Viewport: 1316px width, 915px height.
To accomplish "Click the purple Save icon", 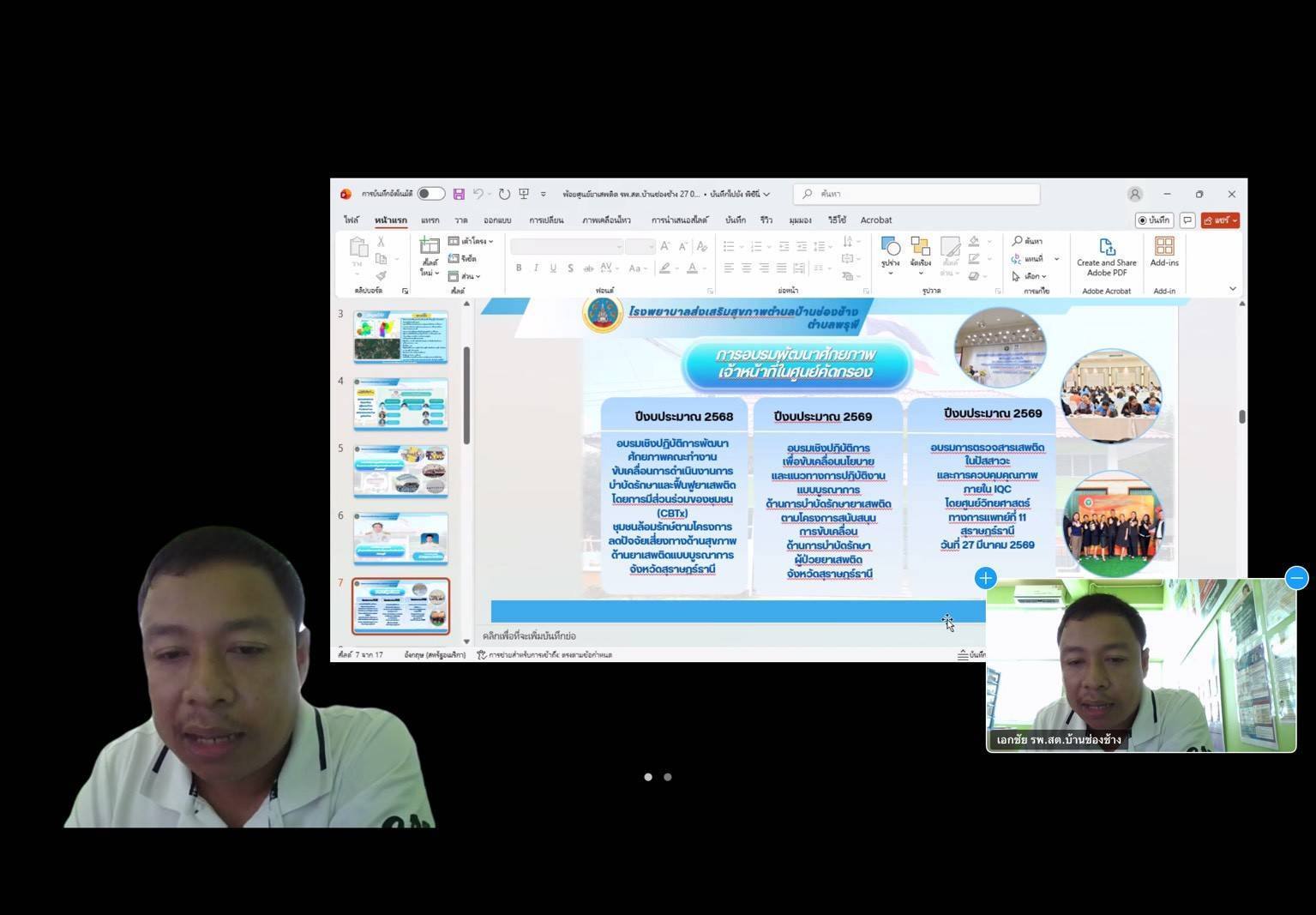I will tap(459, 194).
